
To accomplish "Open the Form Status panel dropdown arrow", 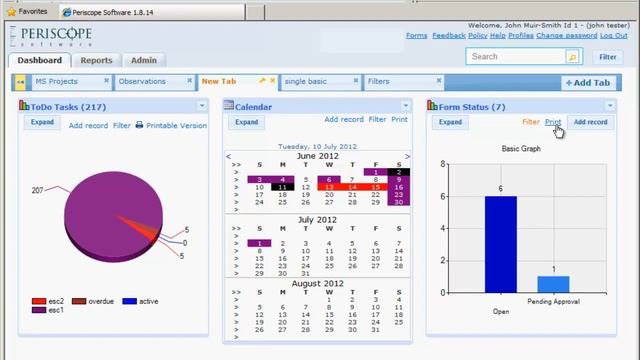I will click(x=610, y=106).
